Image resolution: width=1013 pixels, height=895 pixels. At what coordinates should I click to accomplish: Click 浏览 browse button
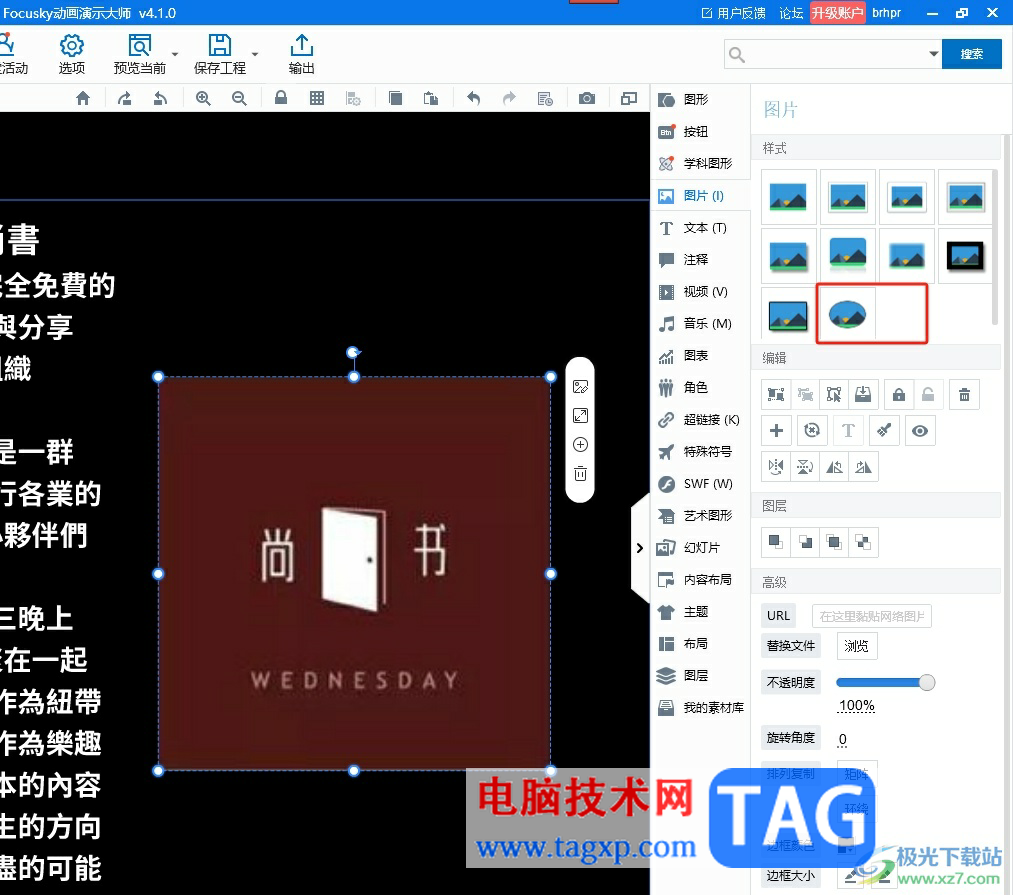[x=857, y=646]
